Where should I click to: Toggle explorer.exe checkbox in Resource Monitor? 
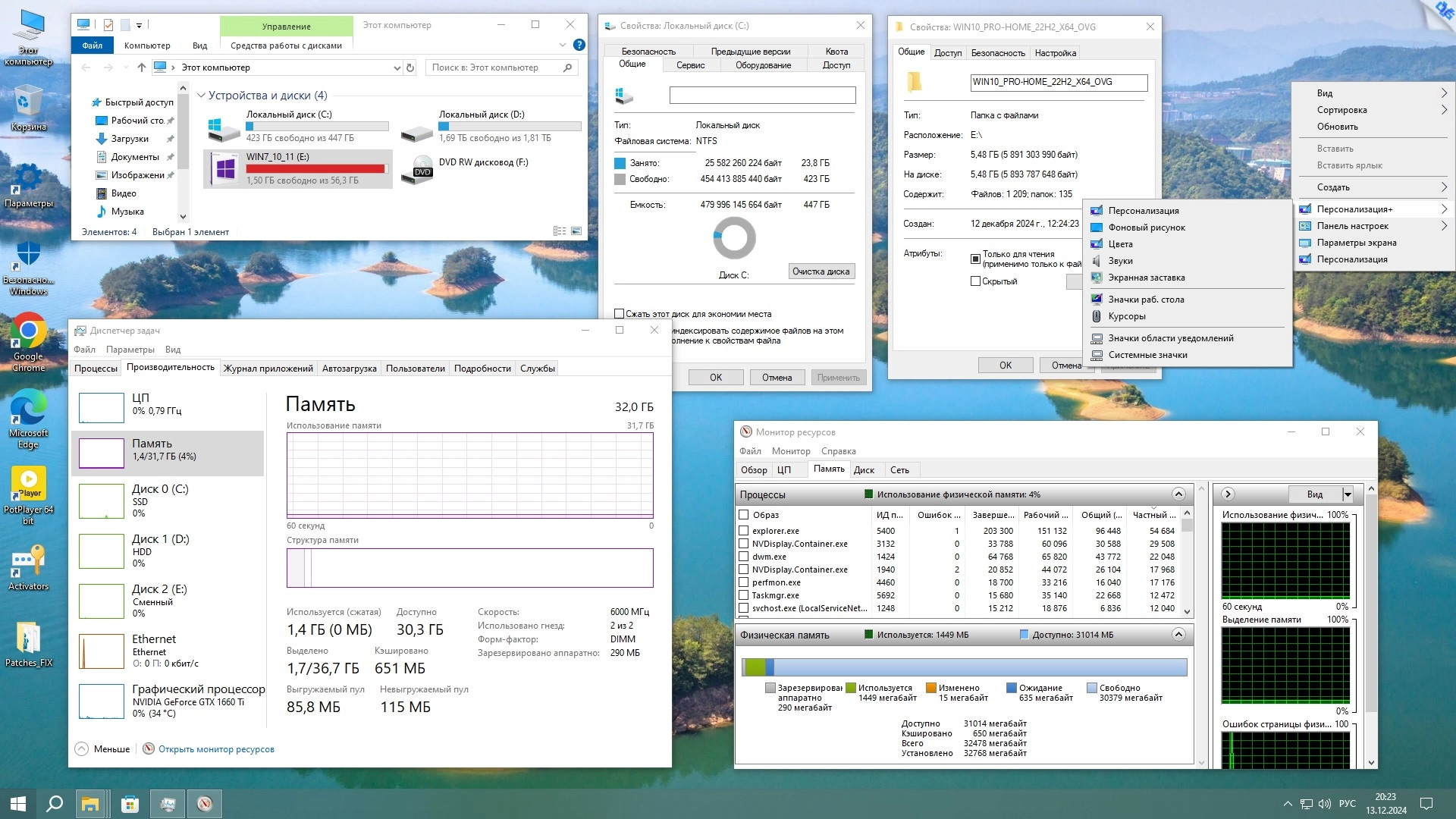tap(744, 531)
